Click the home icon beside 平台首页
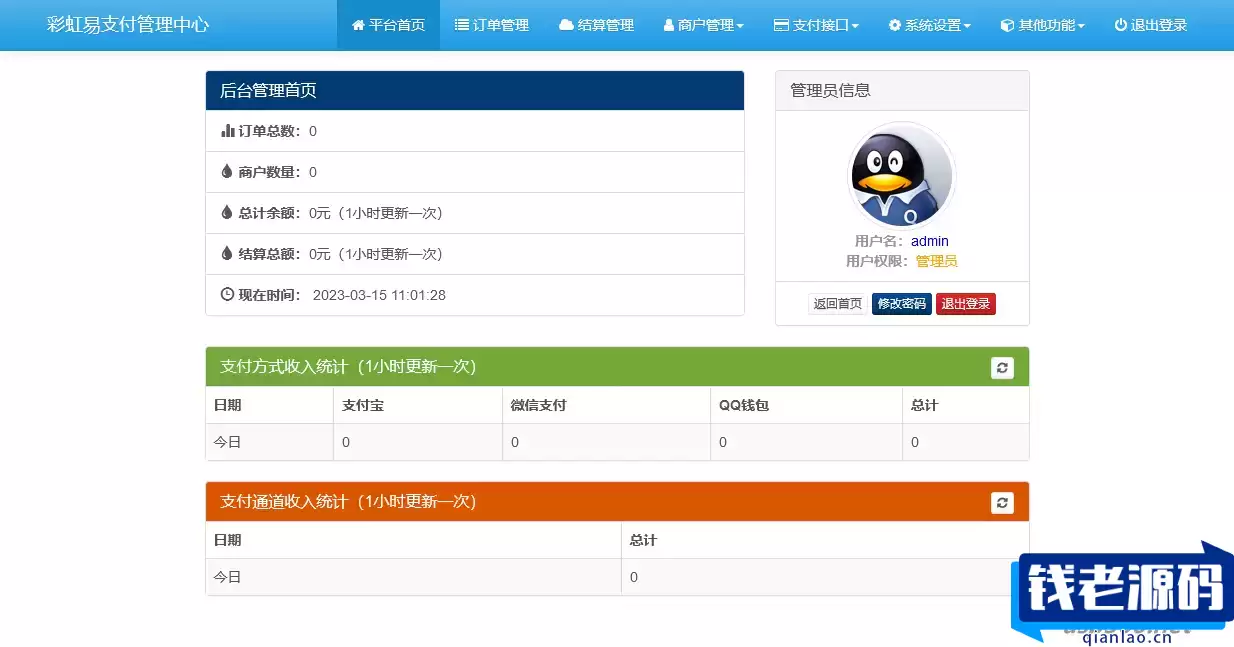The image size is (1234, 647). pos(358,25)
